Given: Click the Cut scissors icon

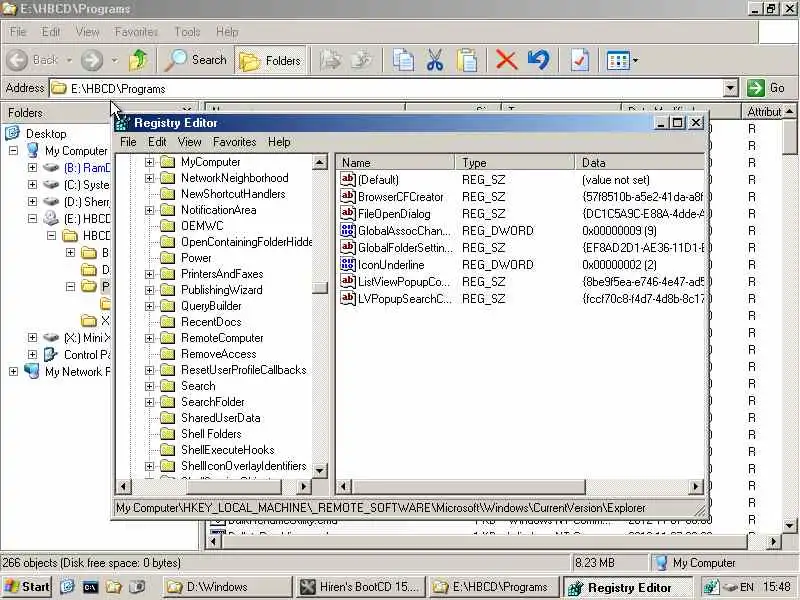Looking at the screenshot, I should 435,60.
